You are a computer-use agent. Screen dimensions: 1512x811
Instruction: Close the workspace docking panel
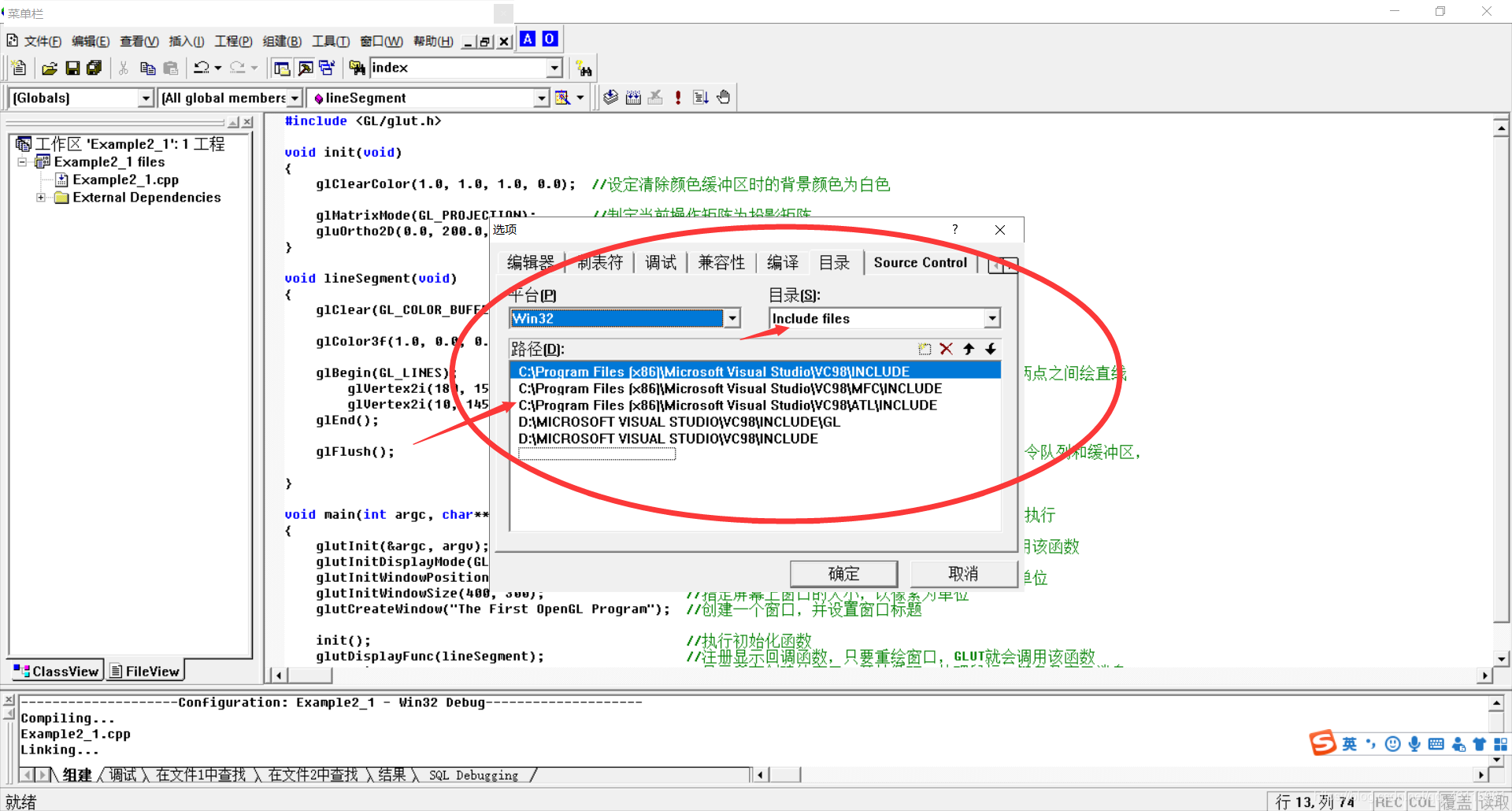tap(247, 122)
